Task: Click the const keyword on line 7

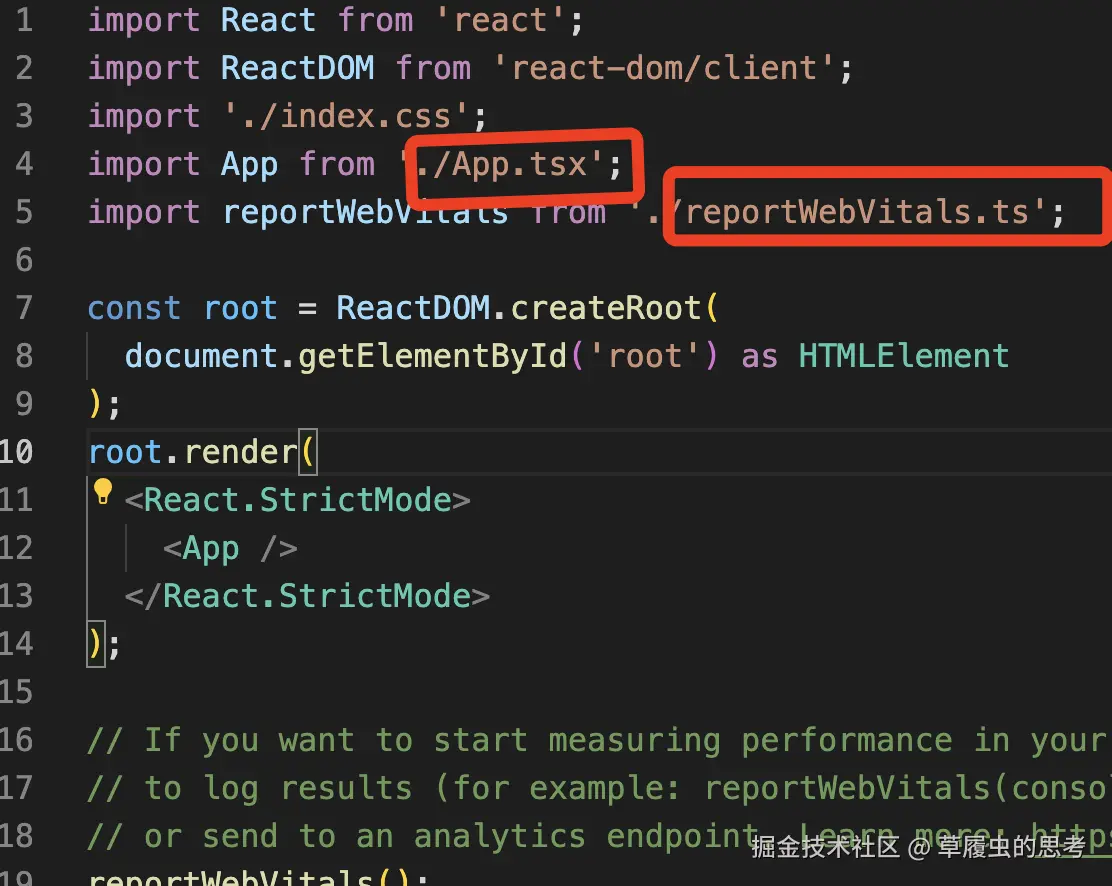Action: tap(135, 308)
